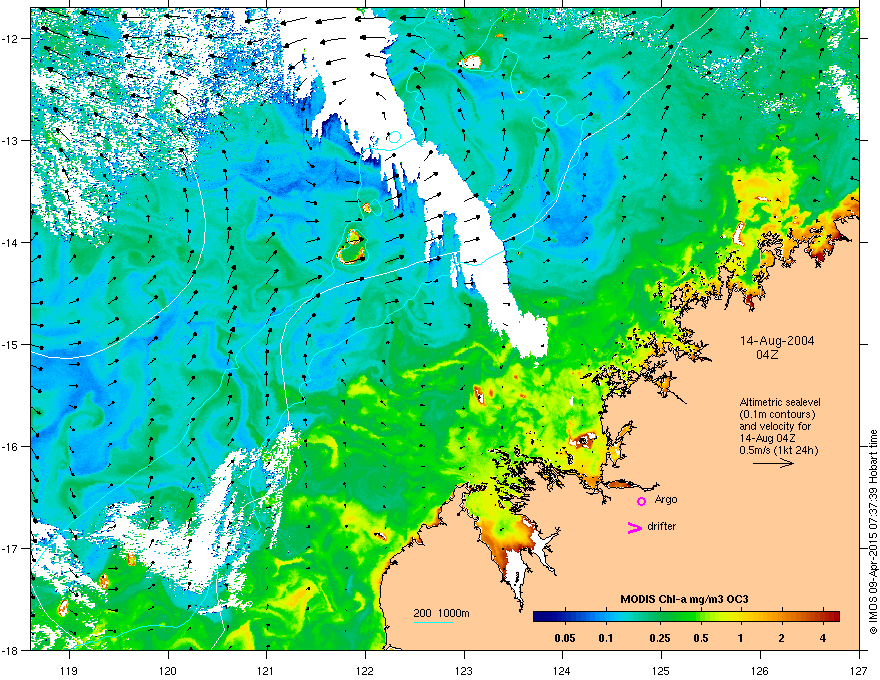Click the magenta Argo circle marker
Image resolution: width=880 pixels, height=680 pixels.
641,501
